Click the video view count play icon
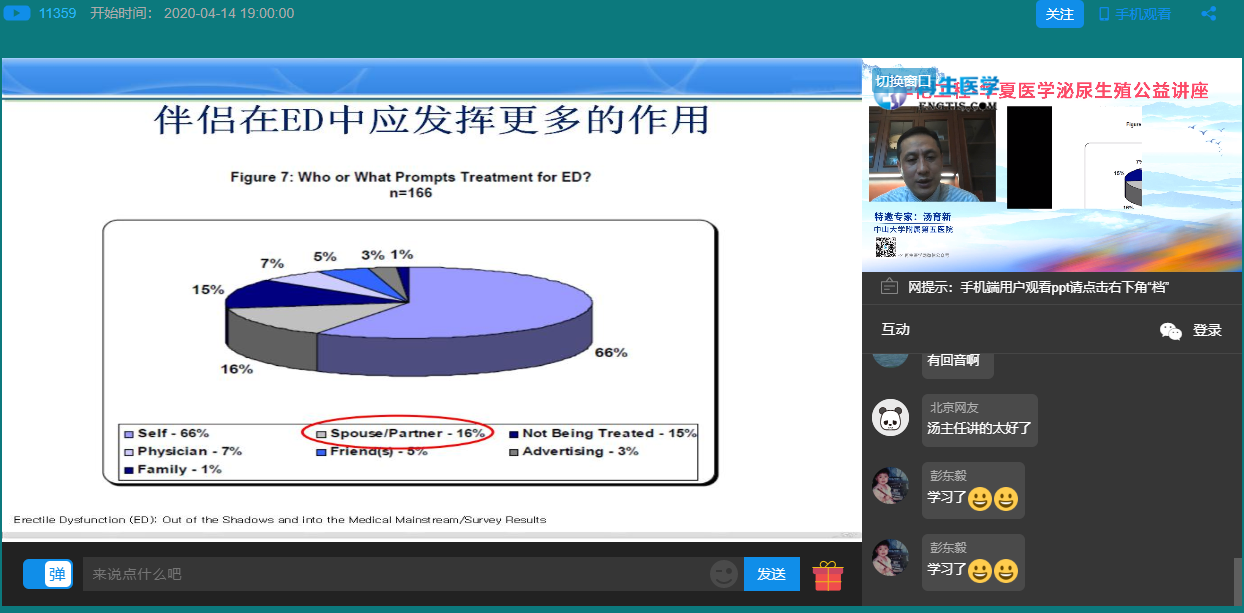 pos(16,14)
